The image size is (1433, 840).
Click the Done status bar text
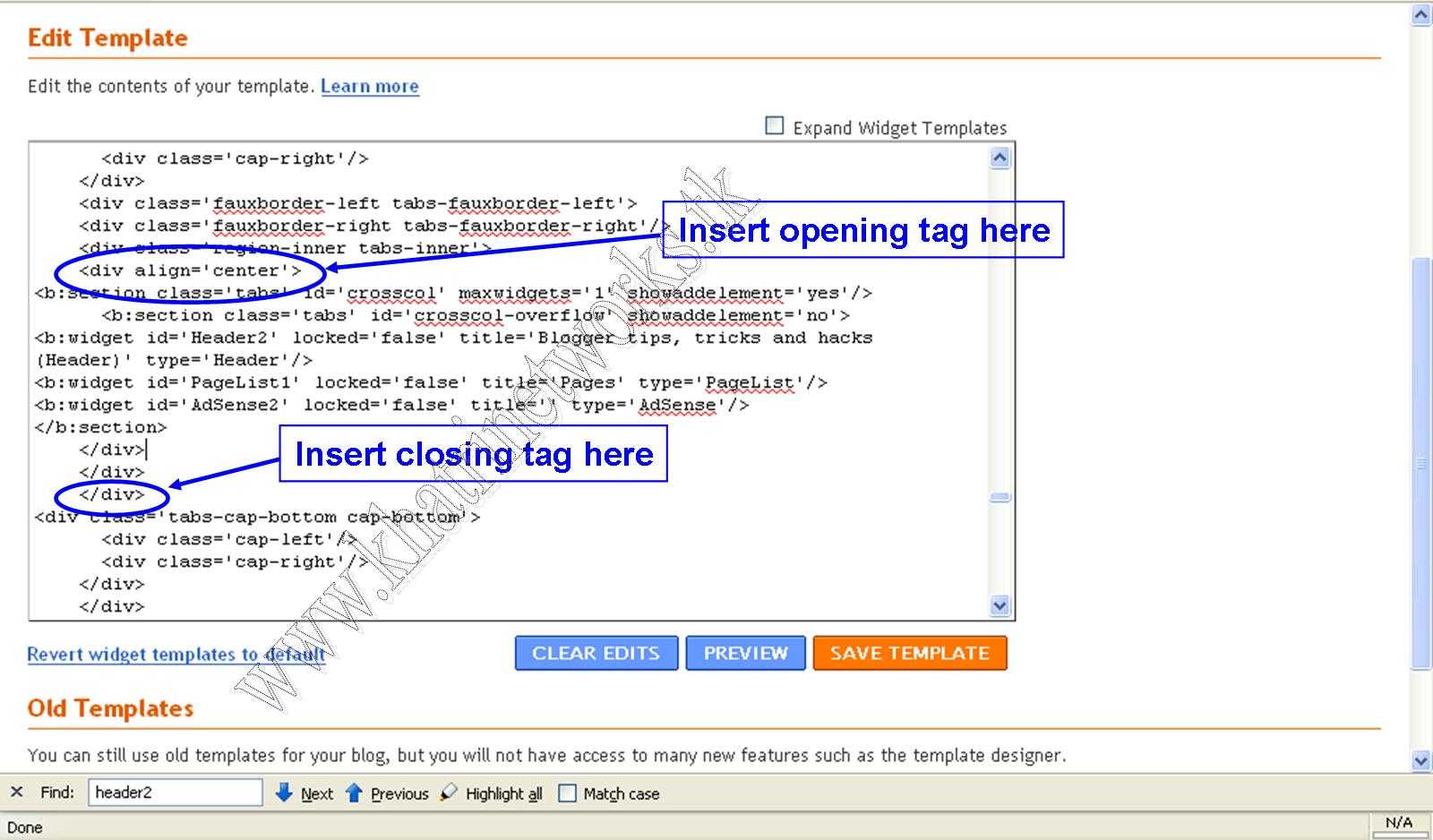click(x=25, y=827)
